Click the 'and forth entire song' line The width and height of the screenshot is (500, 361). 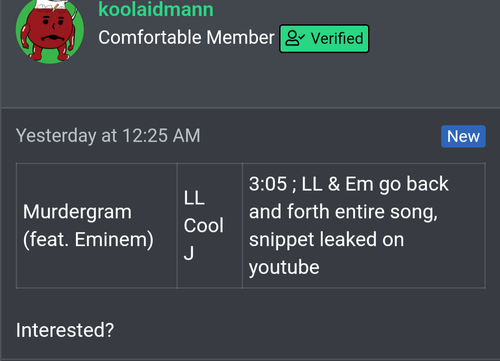tap(343, 212)
